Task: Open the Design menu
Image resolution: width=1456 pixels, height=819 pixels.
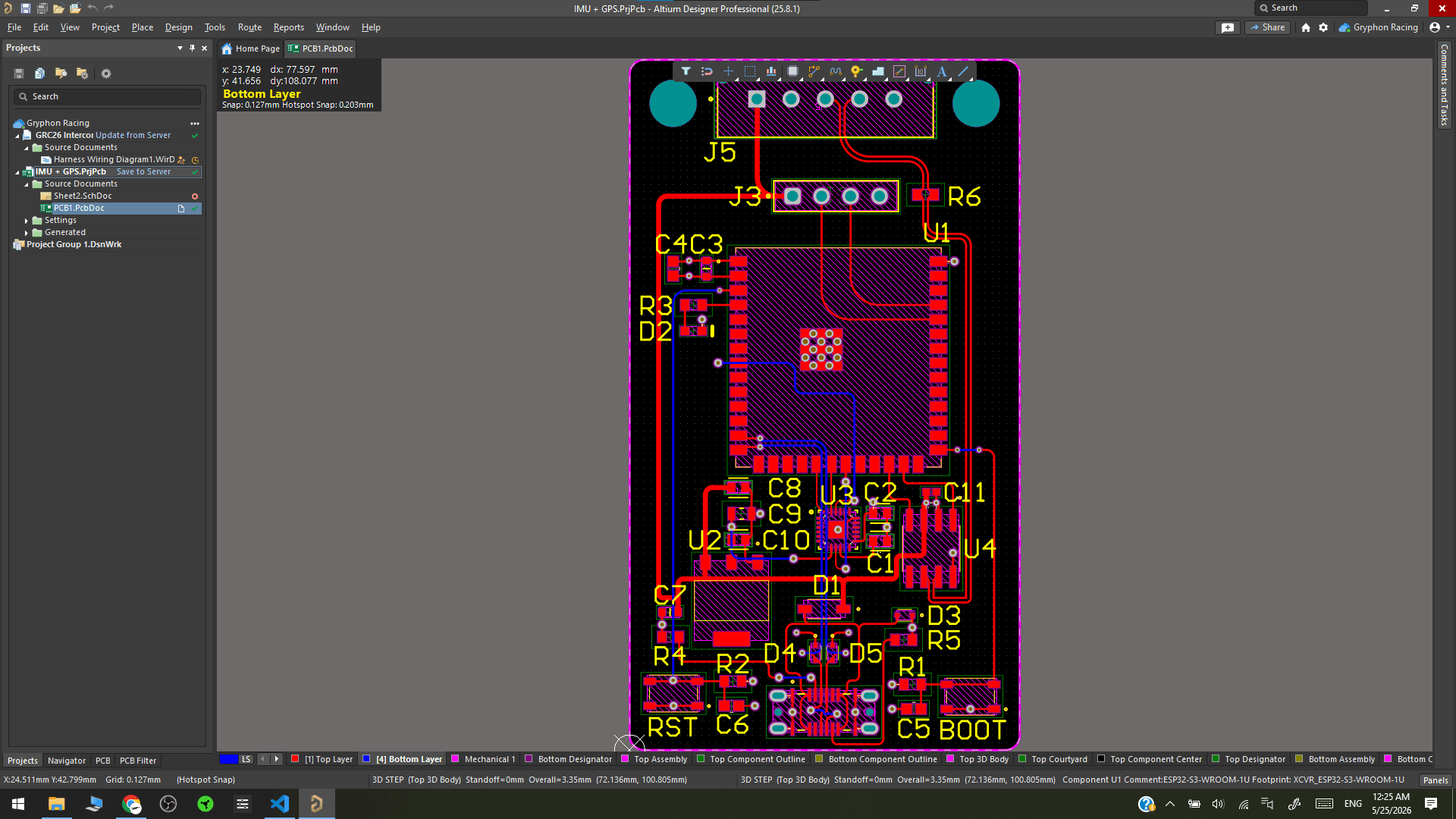Action: [x=179, y=27]
